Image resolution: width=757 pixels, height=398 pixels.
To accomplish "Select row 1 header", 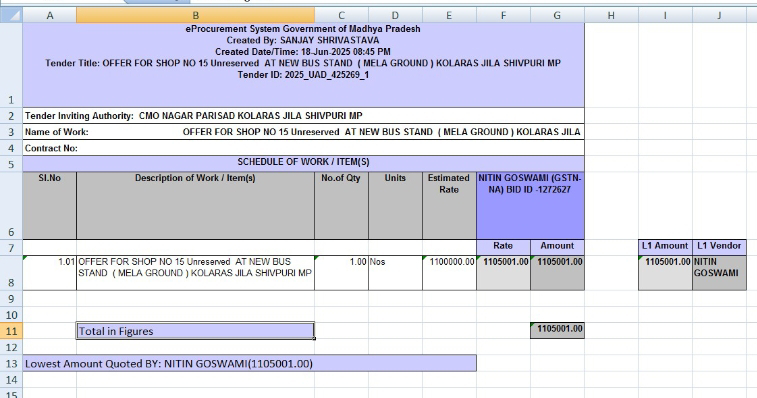I will (11, 65).
